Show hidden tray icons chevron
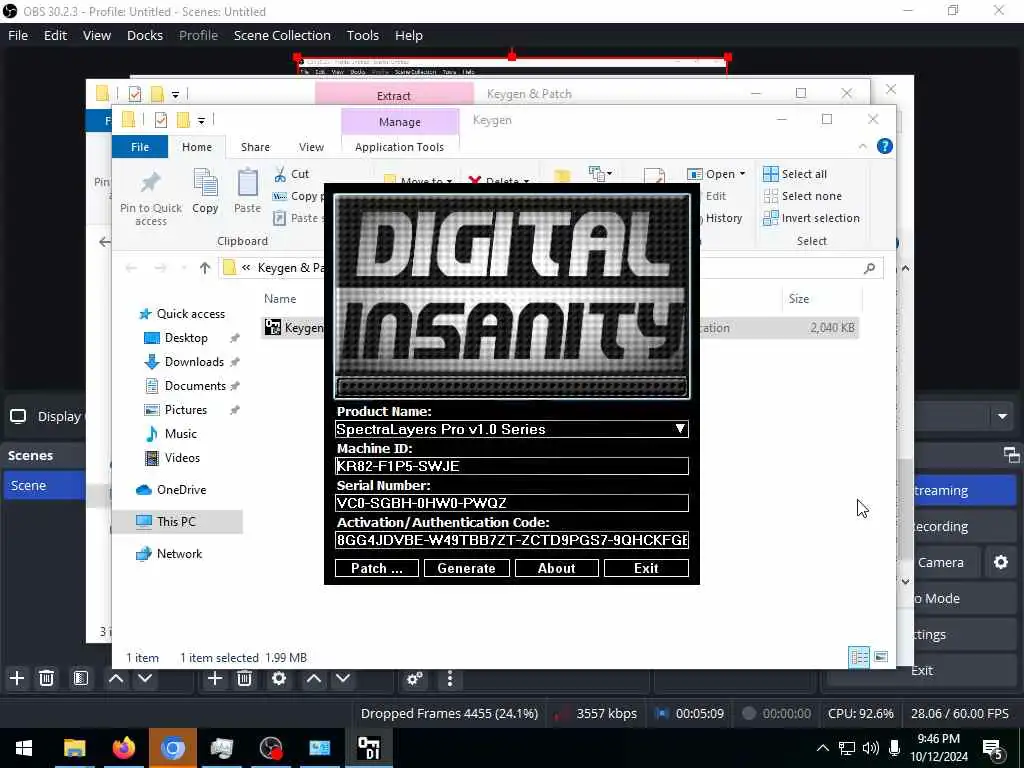Image resolution: width=1024 pixels, height=768 pixels. pyautogui.click(x=823, y=748)
